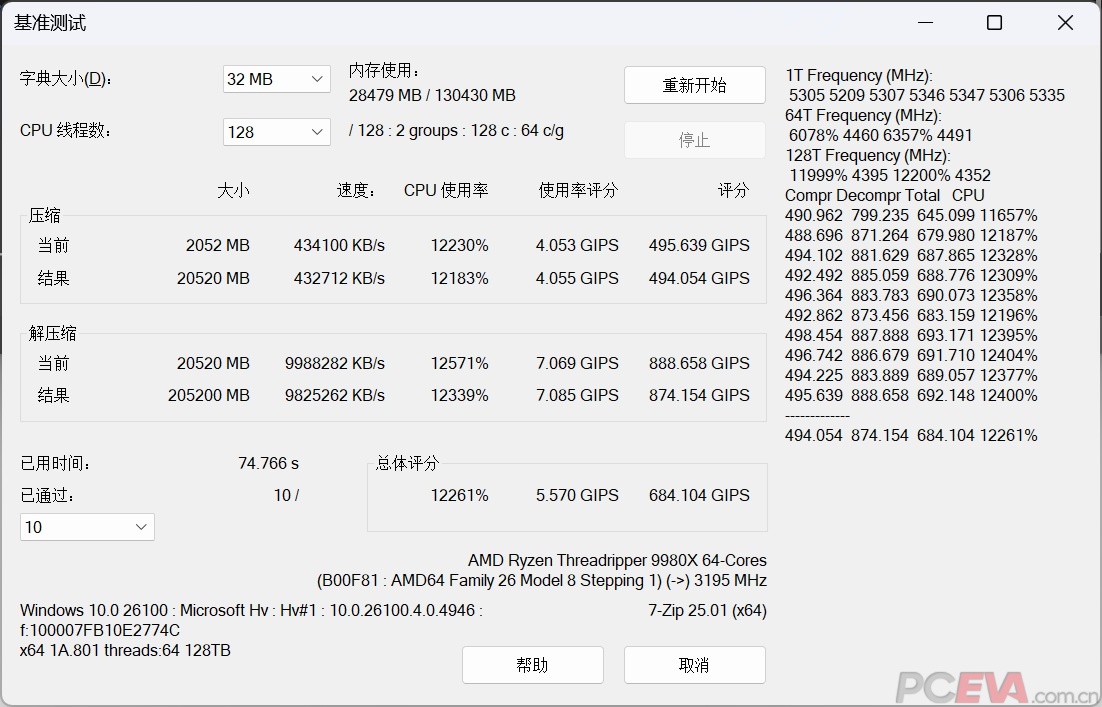1102x707 pixels.
Task: Close the 基准测试 window
Action: click(1065, 23)
